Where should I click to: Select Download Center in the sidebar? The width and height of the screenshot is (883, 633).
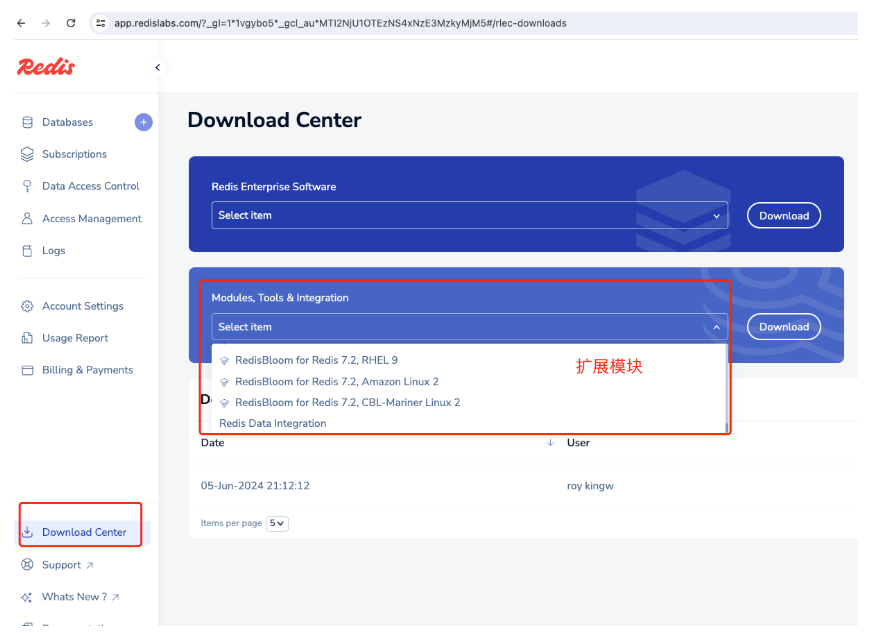pyautogui.click(x=84, y=532)
